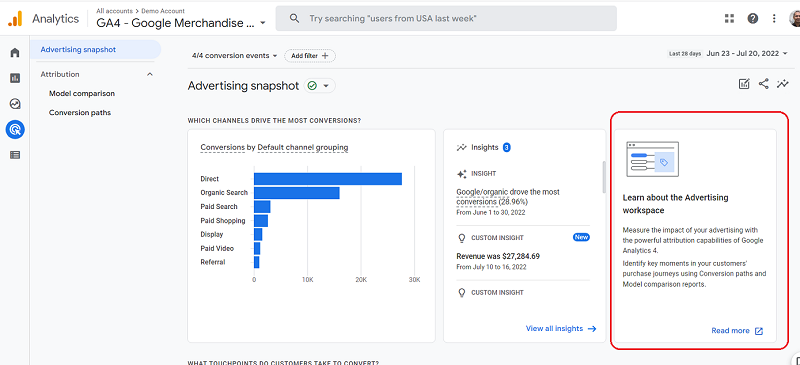Click the Paid Video chart label
The height and width of the screenshot is (365, 800).
pos(217,248)
